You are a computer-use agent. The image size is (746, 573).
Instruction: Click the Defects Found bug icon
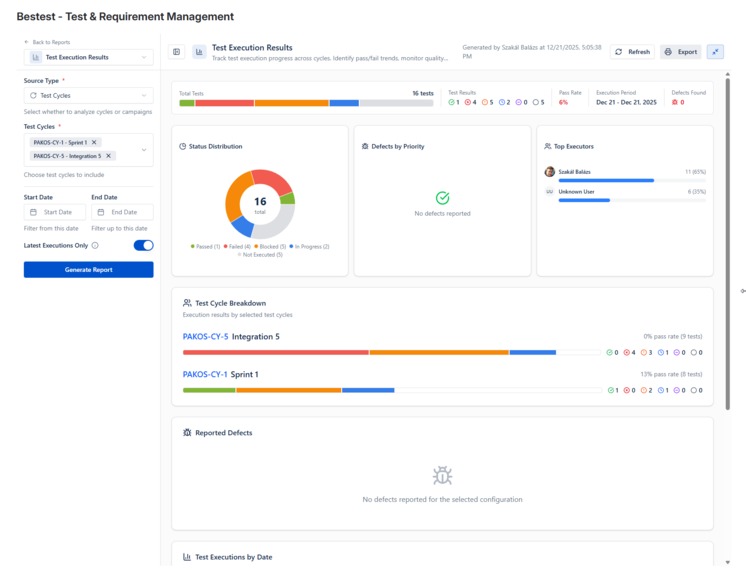click(x=675, y=102)
